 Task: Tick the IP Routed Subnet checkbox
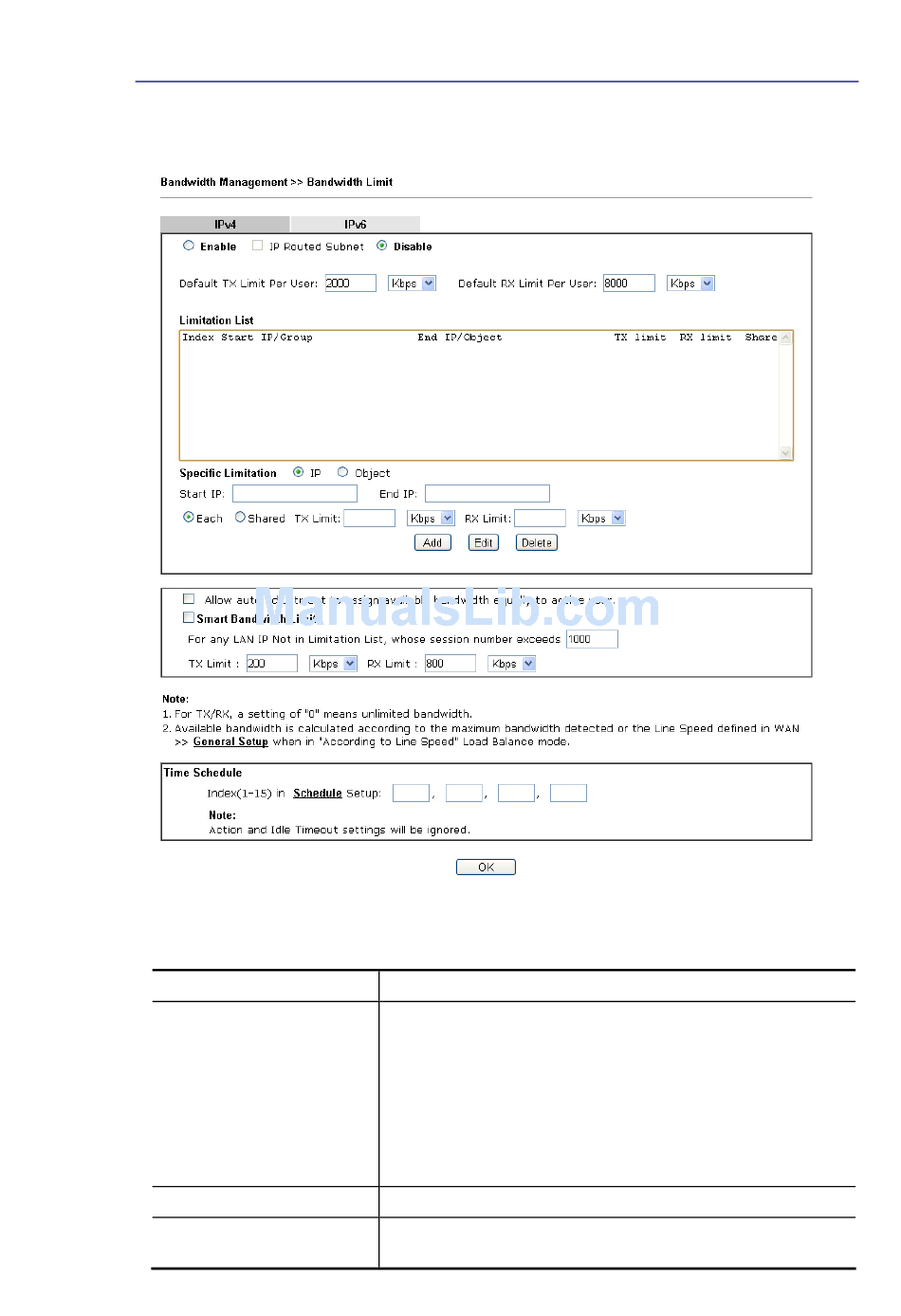257,246
